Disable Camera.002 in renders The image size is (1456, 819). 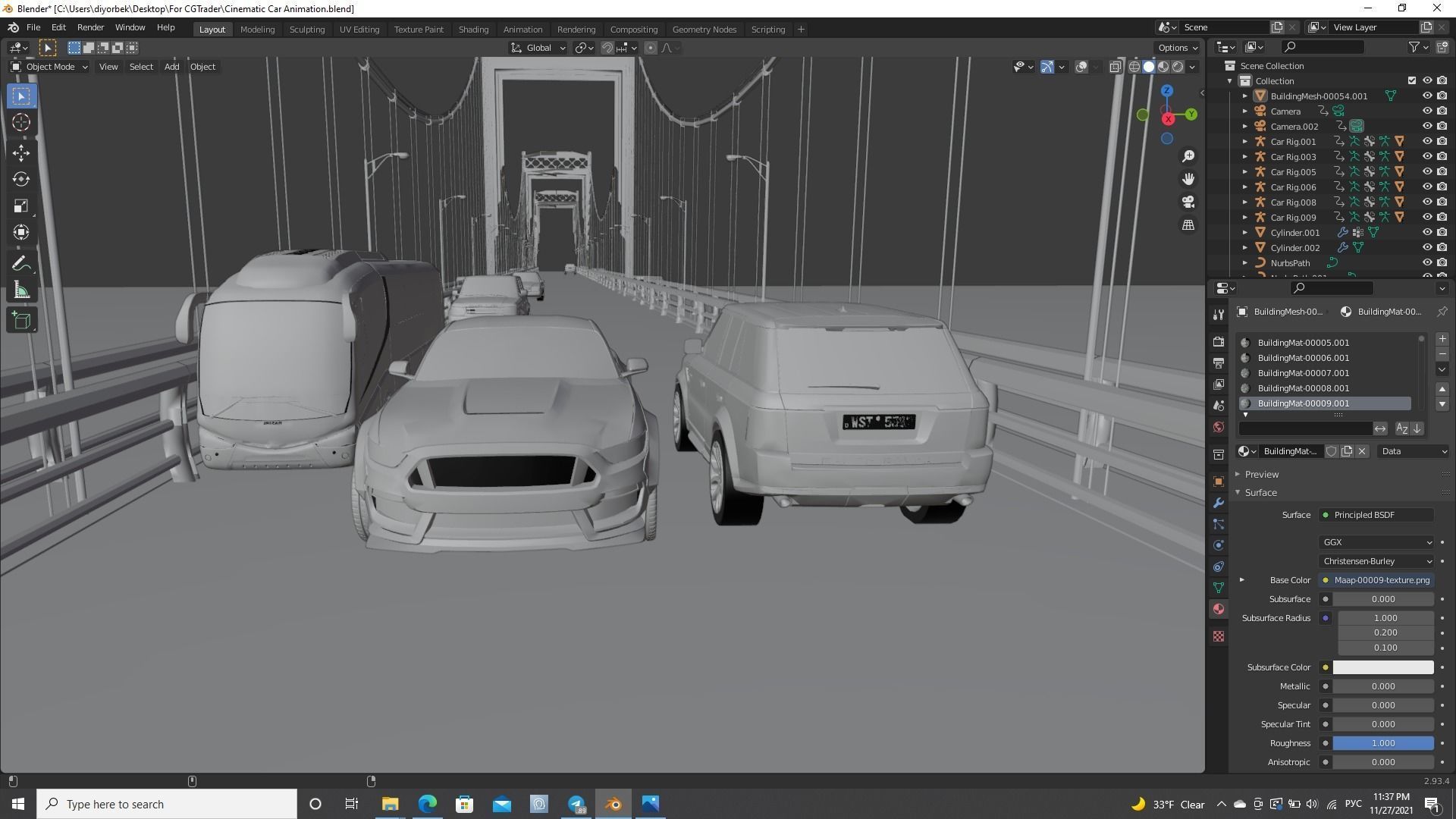[x=1442, y=127]
